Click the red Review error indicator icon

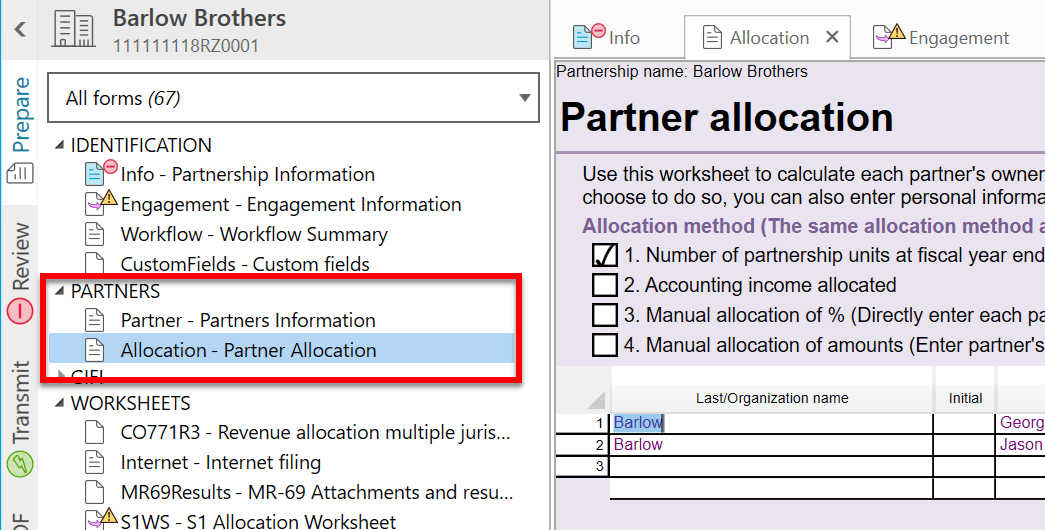(20, 311)
